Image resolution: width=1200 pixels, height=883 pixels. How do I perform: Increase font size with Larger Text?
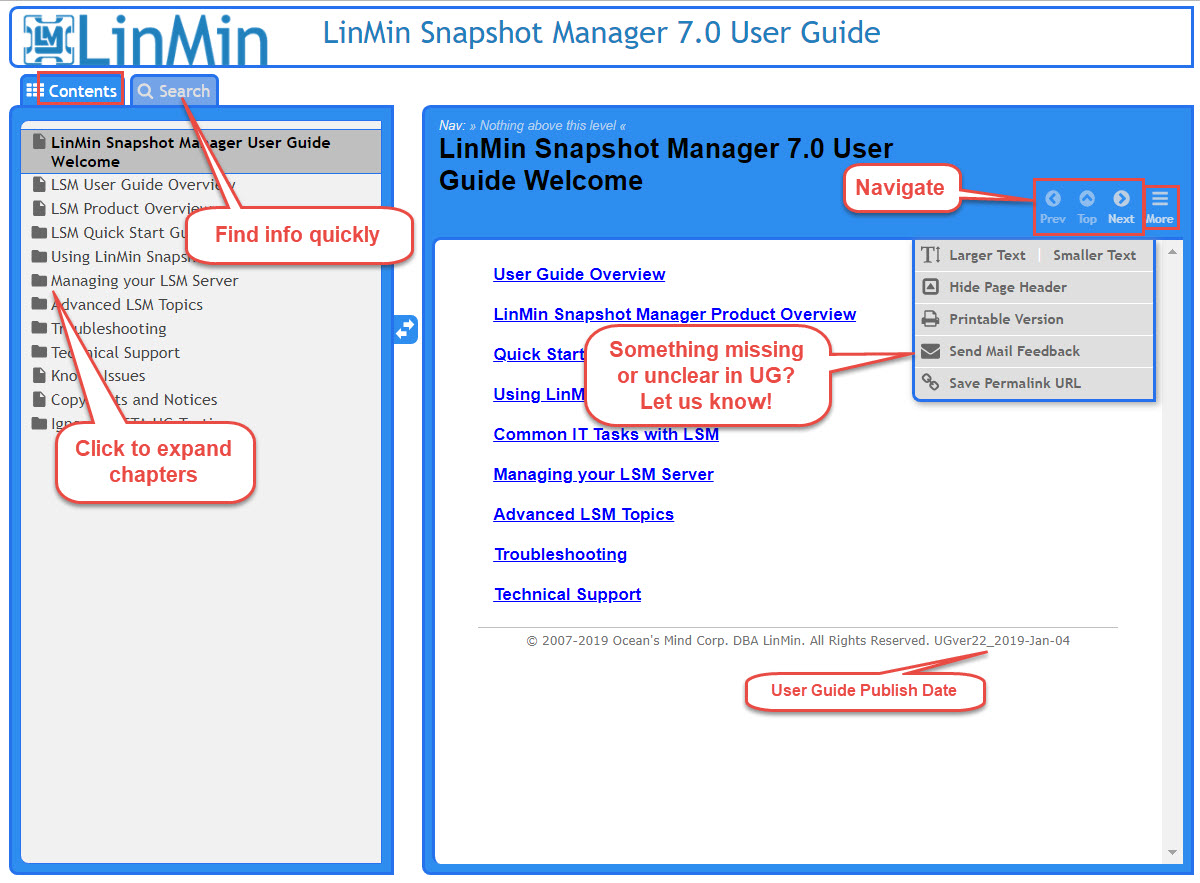[x=986, y=255]
